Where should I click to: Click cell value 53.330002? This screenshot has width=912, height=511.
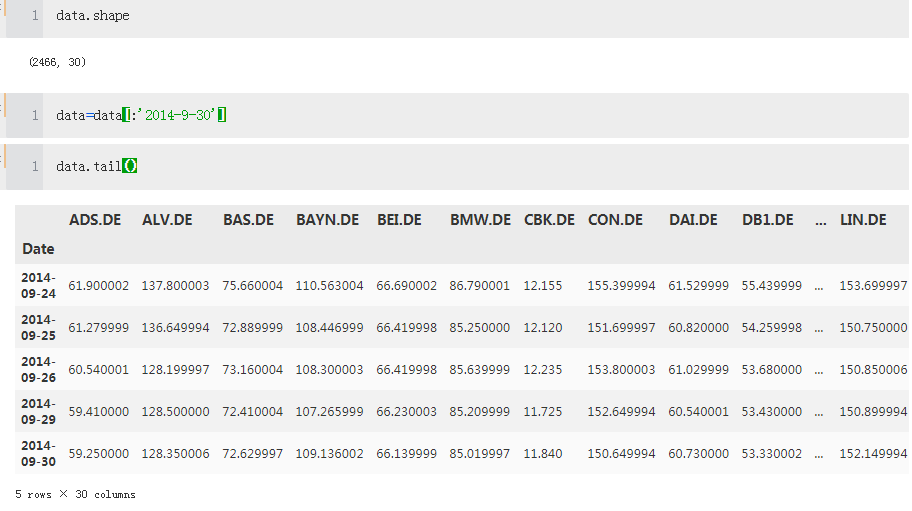(x=771, y=453)
